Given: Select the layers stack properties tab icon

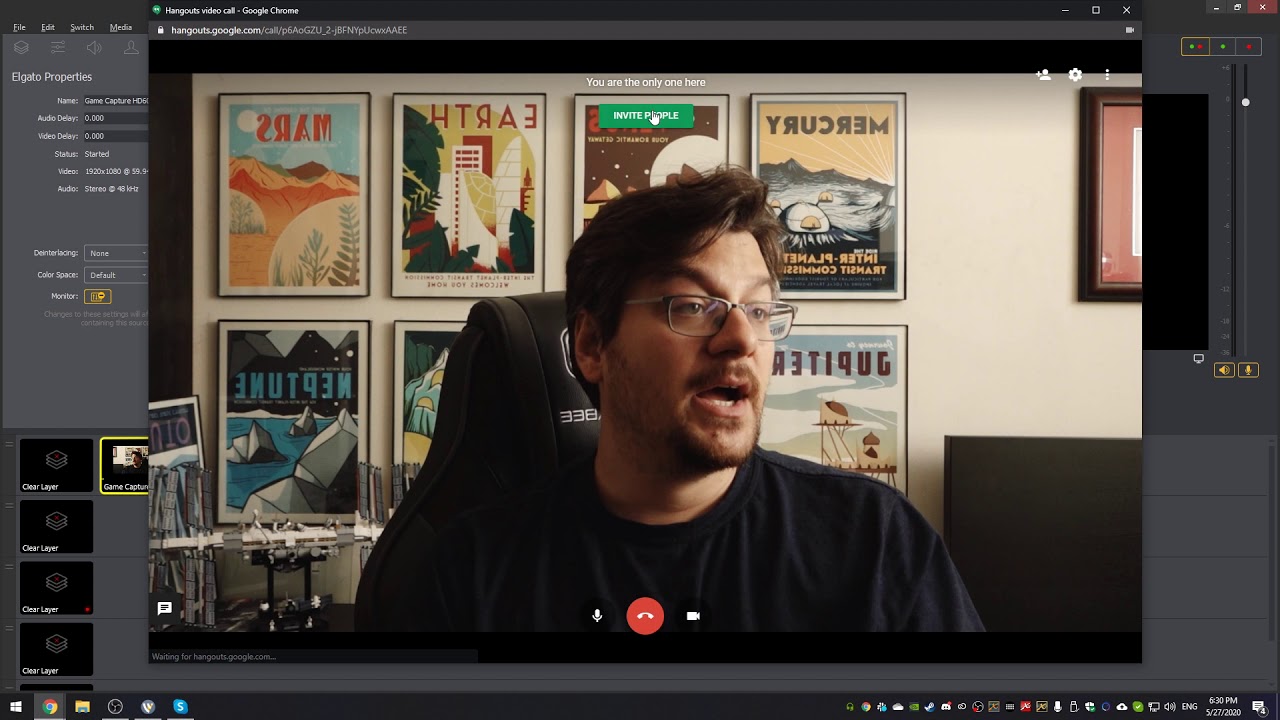Looking at the screenshot, I should pos(21,48).
